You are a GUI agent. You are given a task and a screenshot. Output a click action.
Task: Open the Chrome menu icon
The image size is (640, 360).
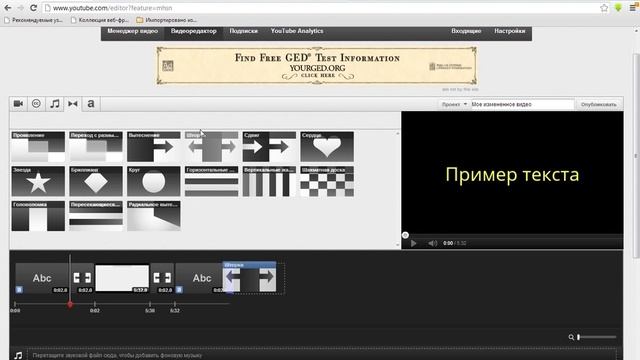633,7
